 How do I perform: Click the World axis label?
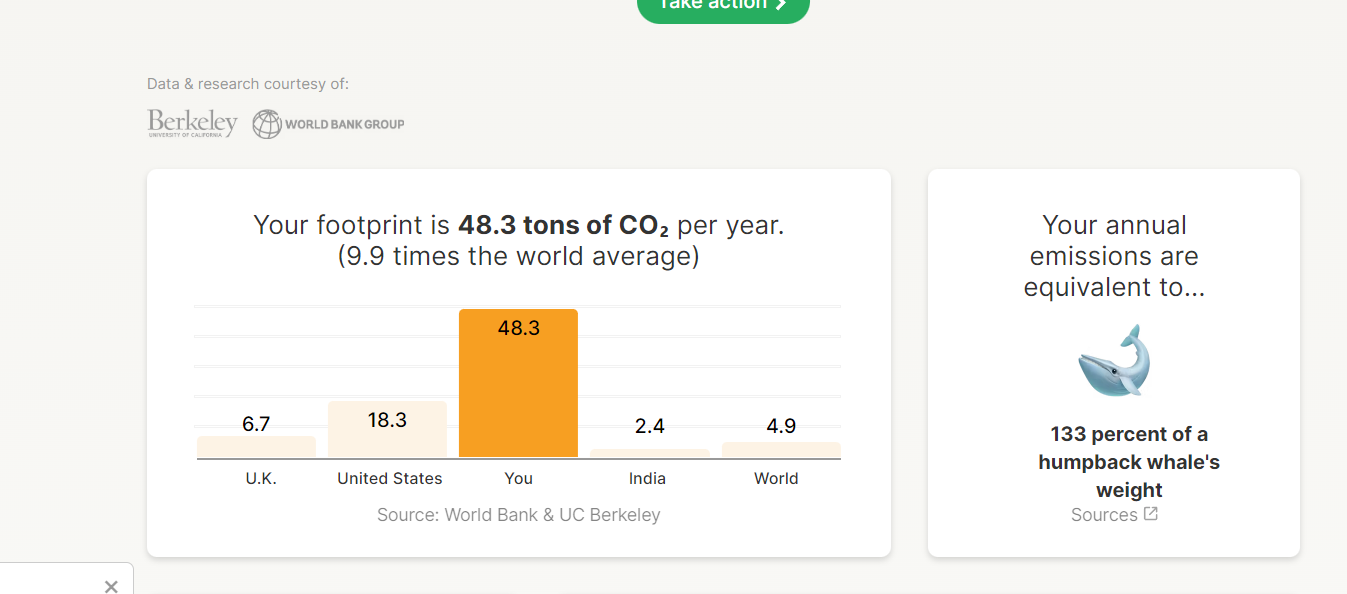pos(776,479)
